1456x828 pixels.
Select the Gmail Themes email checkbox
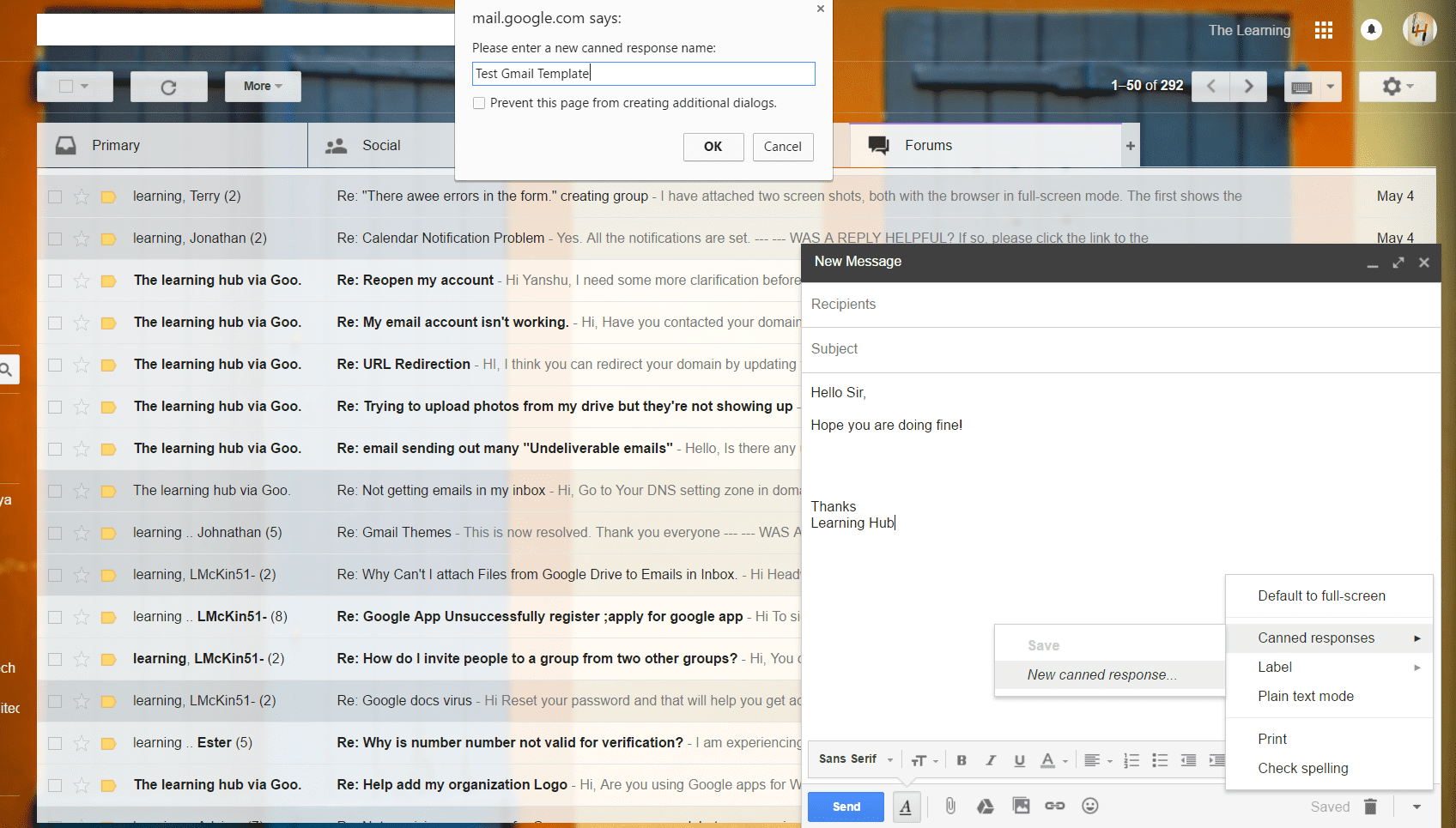[x=55, y=533]
